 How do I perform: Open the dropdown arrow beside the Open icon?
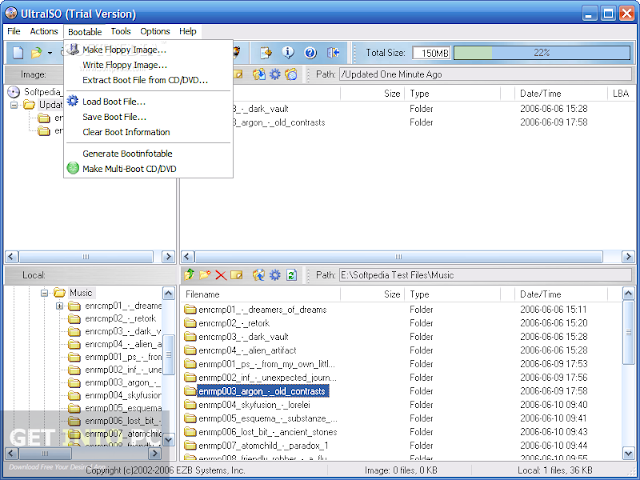50,53
